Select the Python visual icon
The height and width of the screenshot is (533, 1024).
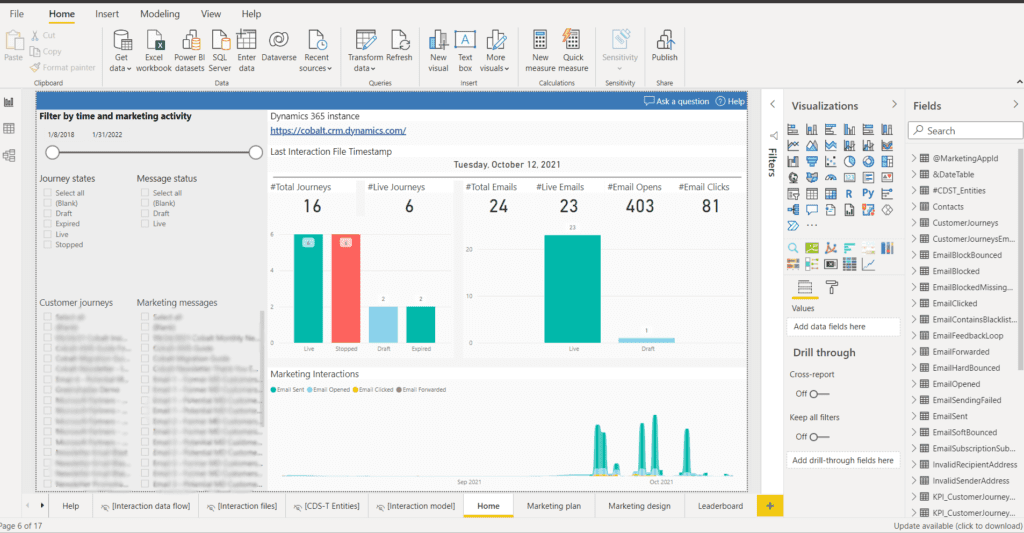(x=868, y=193)
